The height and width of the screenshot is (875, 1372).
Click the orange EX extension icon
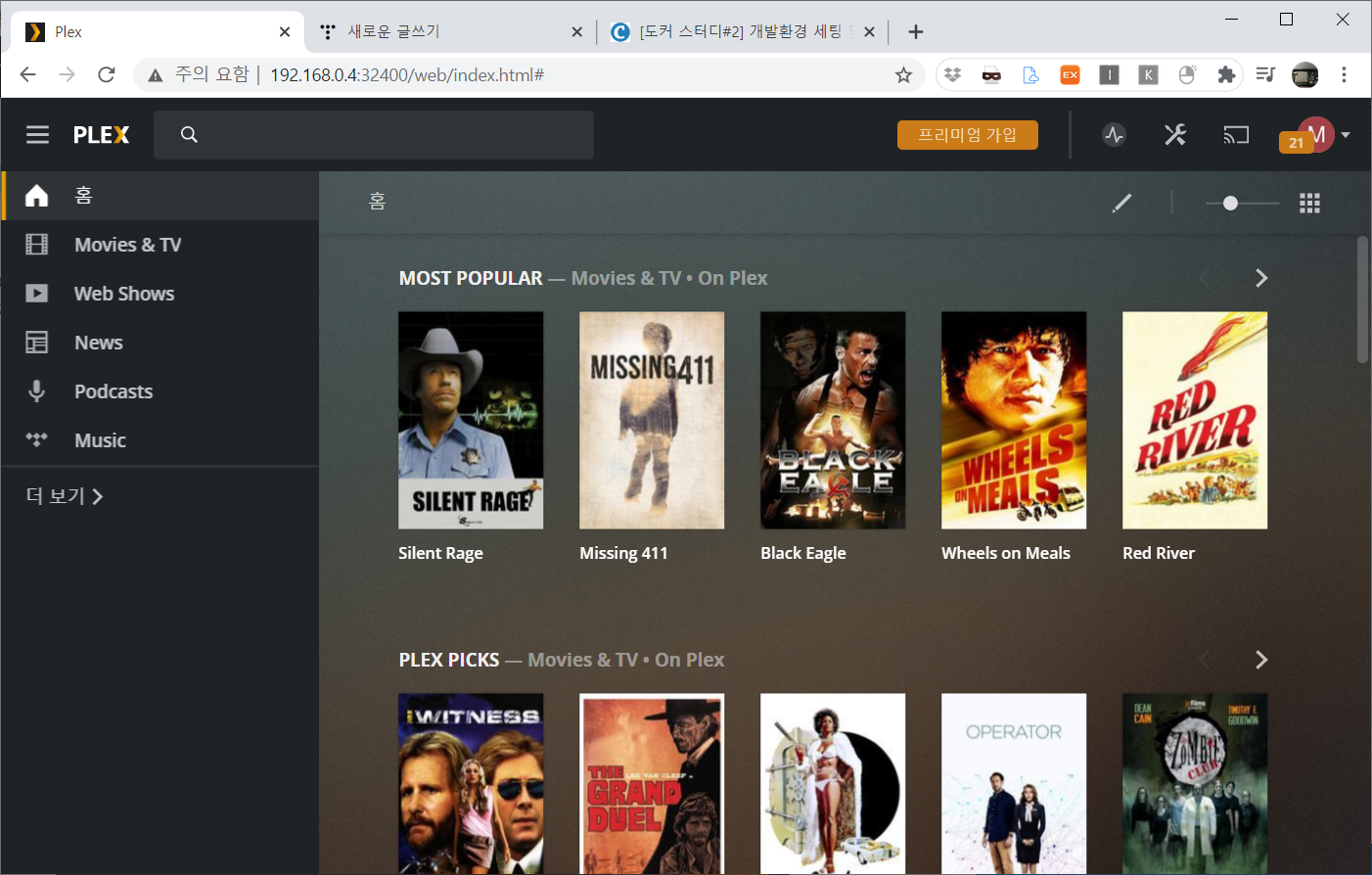pyautogui.click(x=1070, y=74)
